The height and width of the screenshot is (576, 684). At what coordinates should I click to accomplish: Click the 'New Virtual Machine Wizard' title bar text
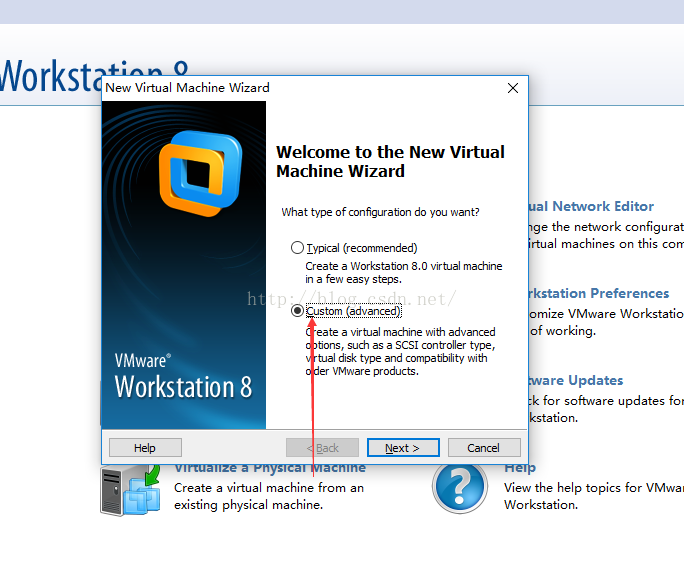point(187,88)
